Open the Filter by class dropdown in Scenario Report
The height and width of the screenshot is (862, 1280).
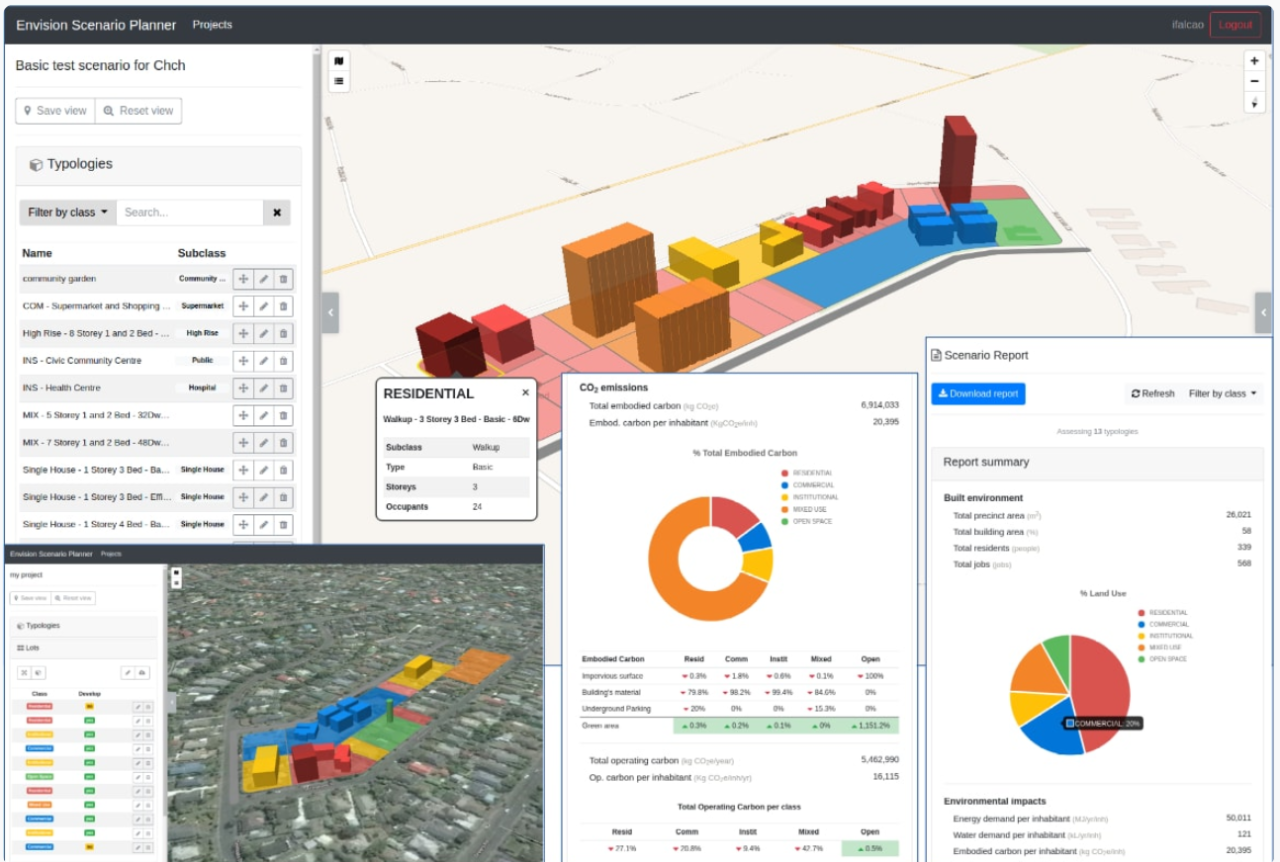coord(1224,393)
